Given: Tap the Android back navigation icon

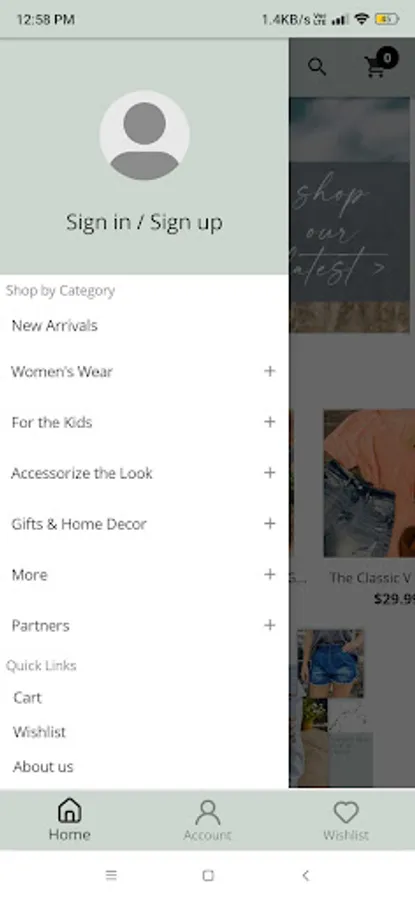Looking at the screenshot, I should (x=305, y=875).
